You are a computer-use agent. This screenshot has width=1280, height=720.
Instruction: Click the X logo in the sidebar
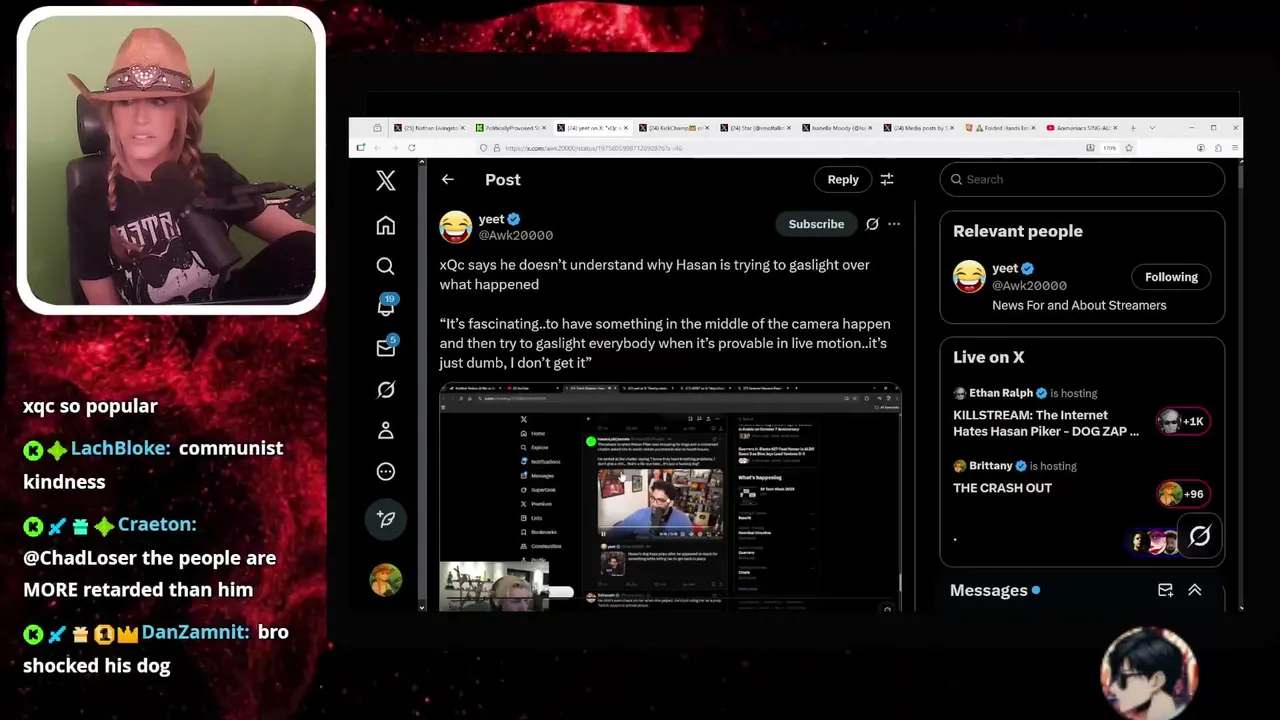tap(385, 180)
